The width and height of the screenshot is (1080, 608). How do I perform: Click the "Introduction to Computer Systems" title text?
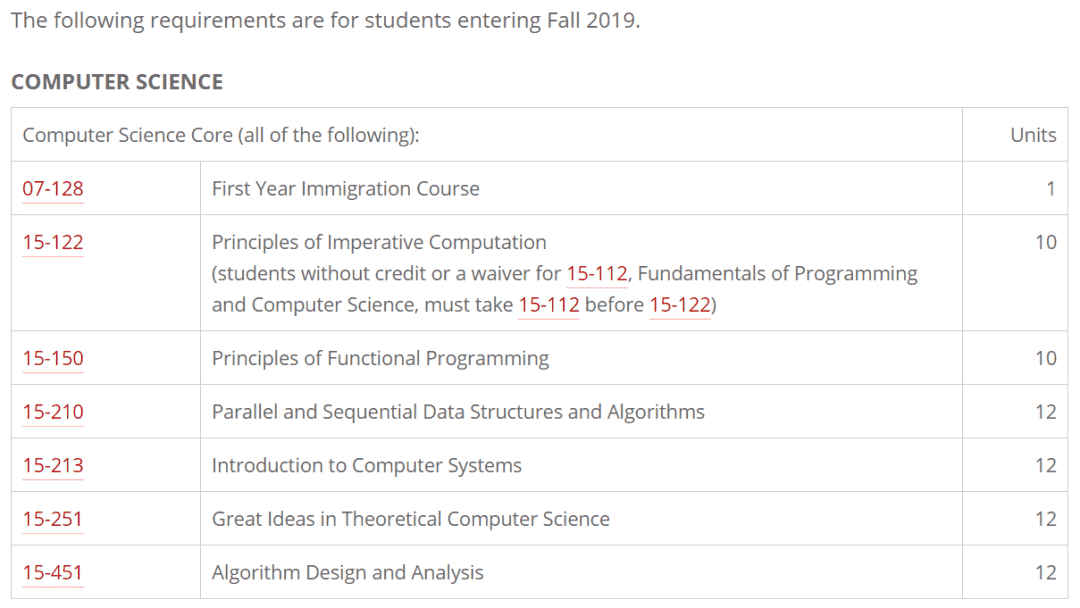366,466
